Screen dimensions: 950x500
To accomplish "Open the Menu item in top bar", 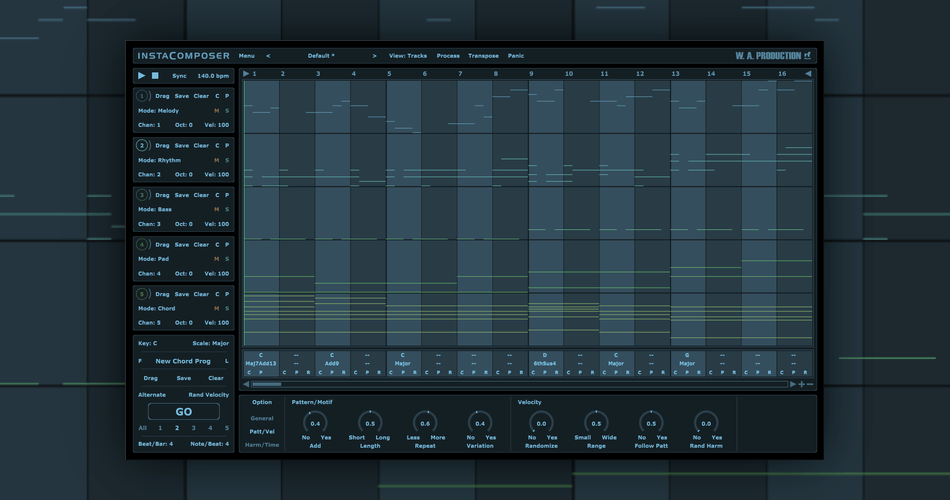I will click(247, 56).
